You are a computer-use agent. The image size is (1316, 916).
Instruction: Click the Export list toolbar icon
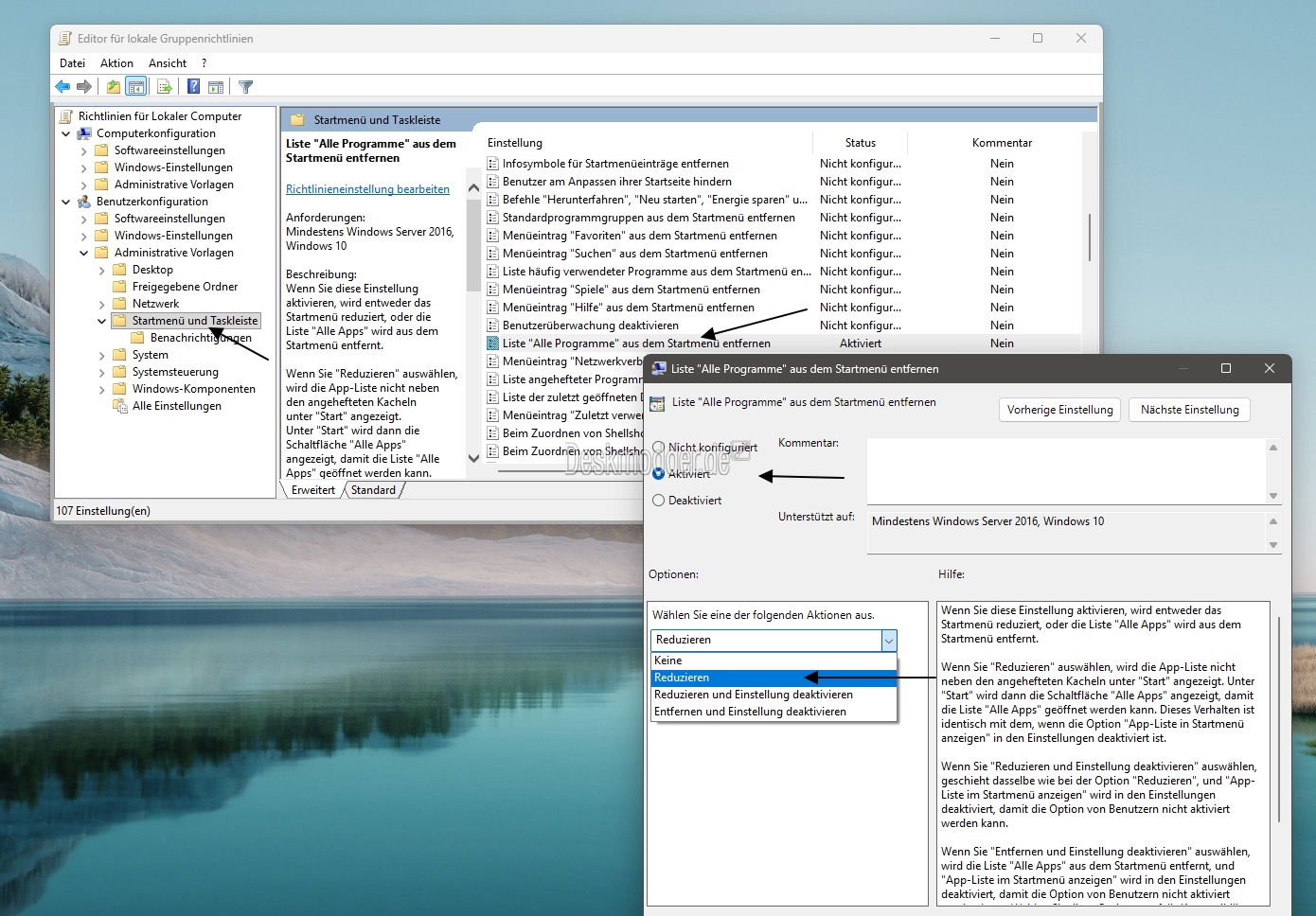pos(165,87)
